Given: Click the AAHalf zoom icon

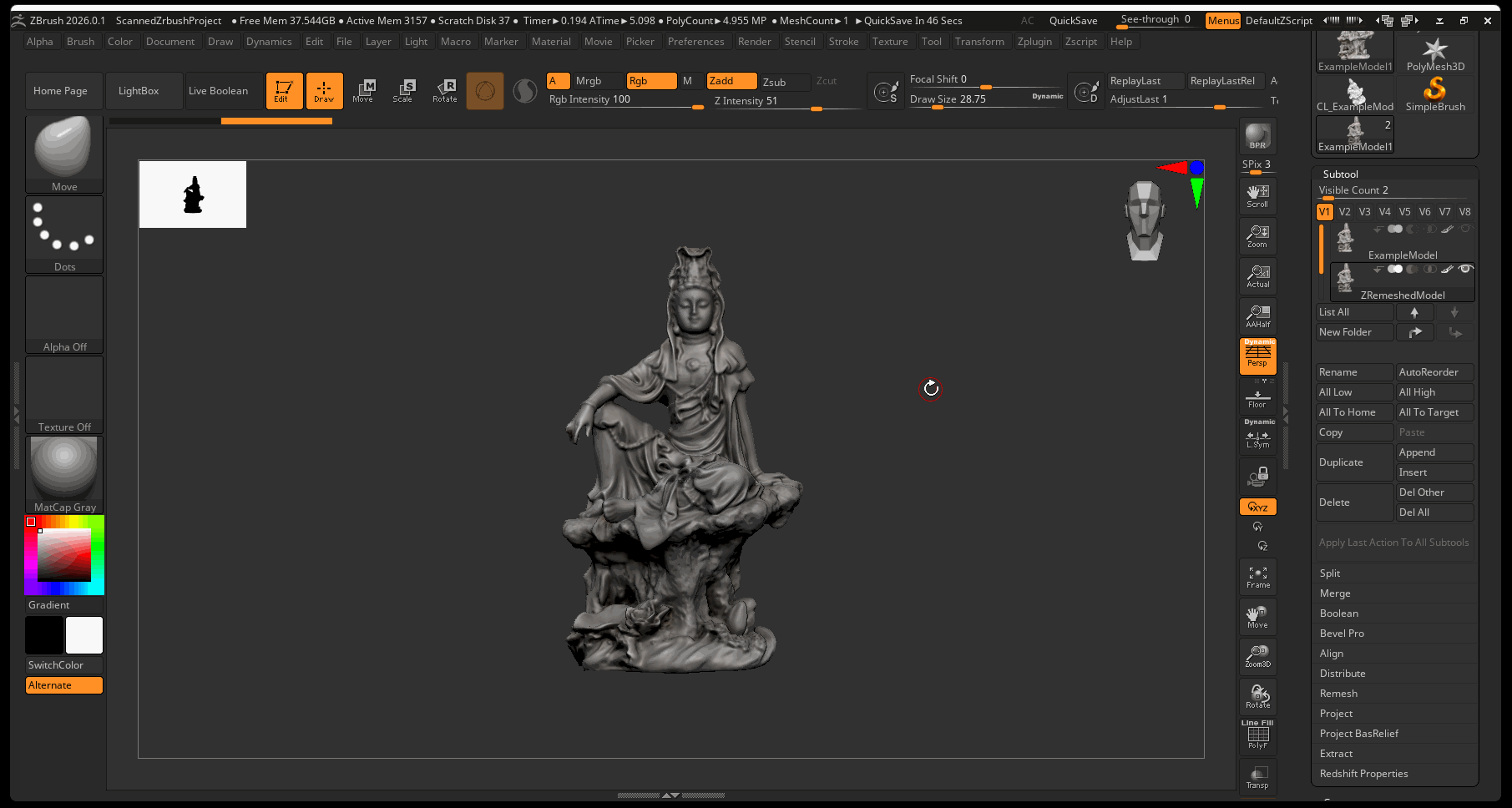Looking at the screenshot, I should point(1257,316).
